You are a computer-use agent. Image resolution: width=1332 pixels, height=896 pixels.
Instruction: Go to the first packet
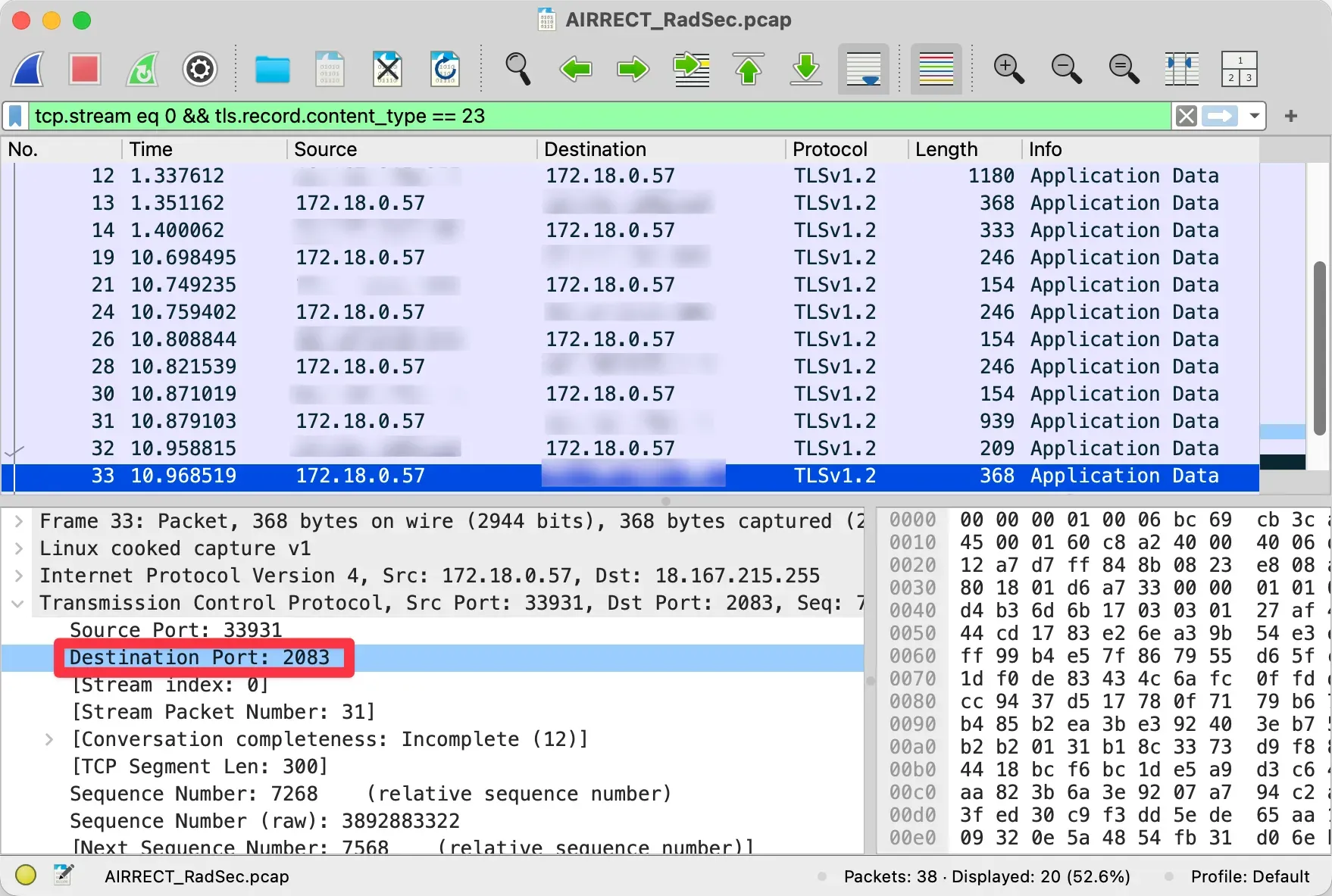(x=749, y=69)
